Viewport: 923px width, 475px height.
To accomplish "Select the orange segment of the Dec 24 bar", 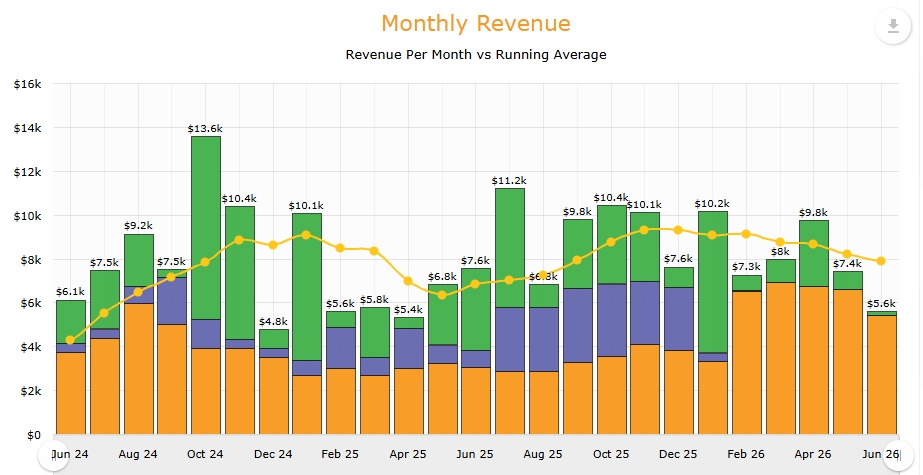I will pos(274,396).
